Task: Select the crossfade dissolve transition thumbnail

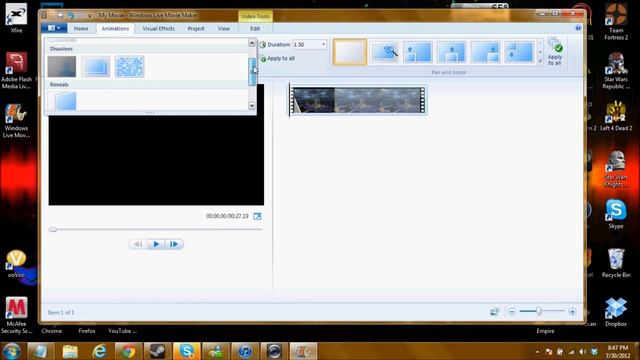Action: (62, 67)
